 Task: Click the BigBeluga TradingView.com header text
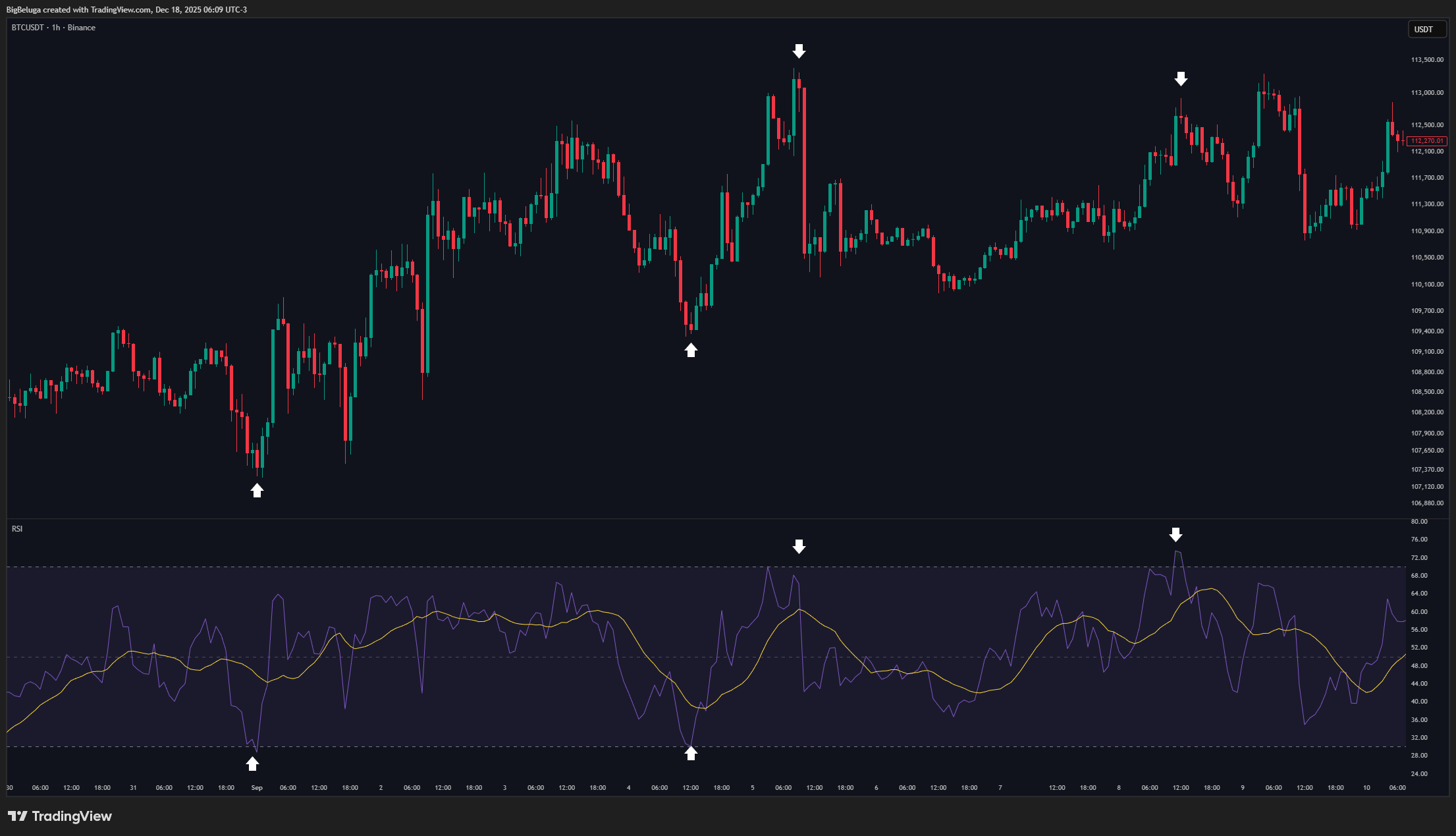click(126, 9)
